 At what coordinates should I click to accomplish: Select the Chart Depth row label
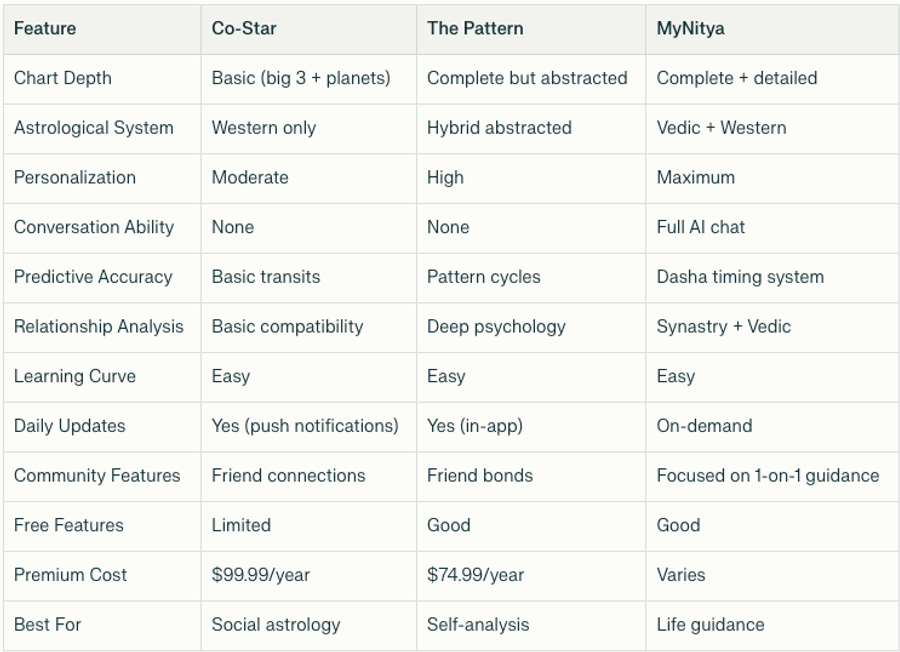[x=62, y=78]
